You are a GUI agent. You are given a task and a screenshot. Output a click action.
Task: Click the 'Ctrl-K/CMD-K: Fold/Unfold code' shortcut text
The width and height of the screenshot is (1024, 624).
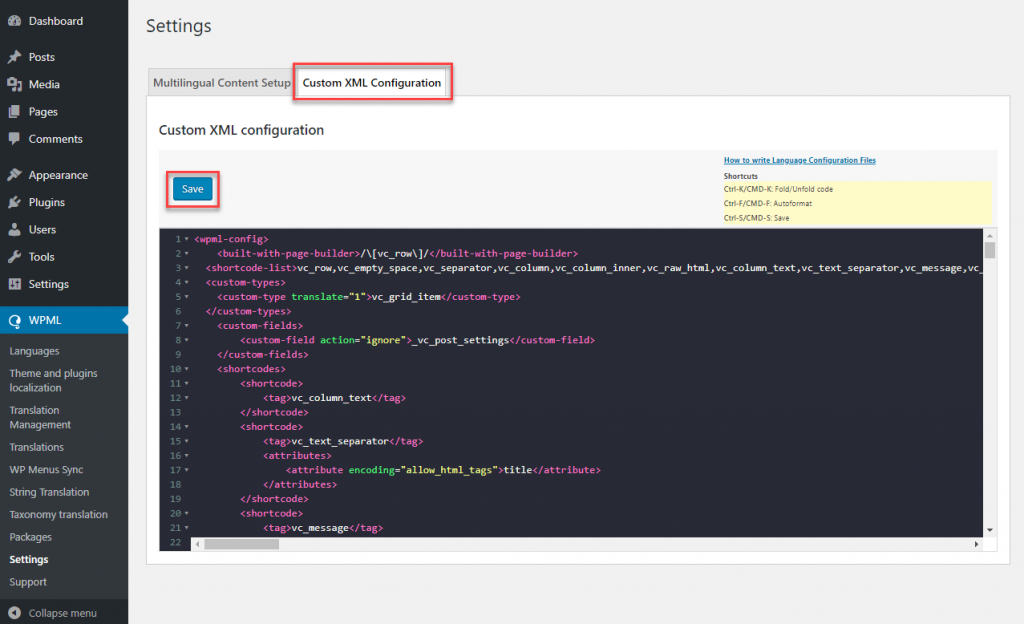point(778,189)
